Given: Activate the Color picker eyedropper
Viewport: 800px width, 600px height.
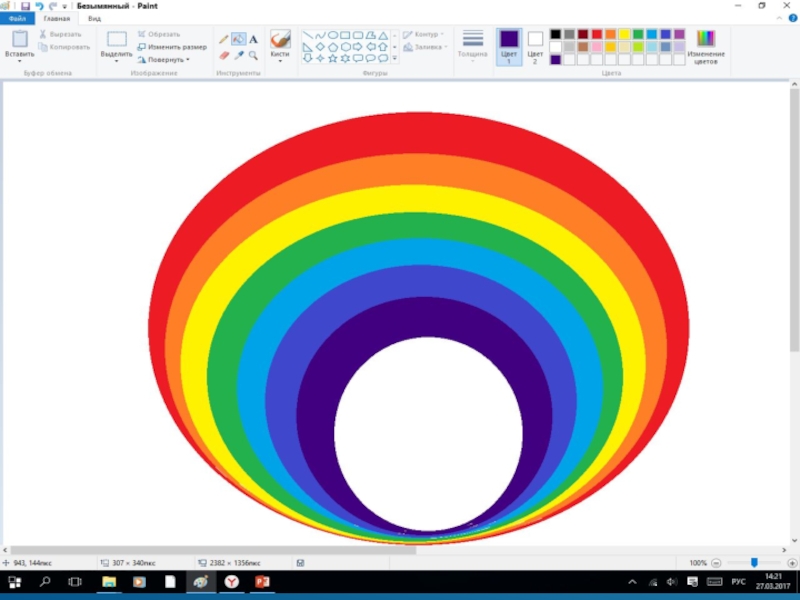Looking at the screenshot, I should pyautogui.click(x=239, y=55).
